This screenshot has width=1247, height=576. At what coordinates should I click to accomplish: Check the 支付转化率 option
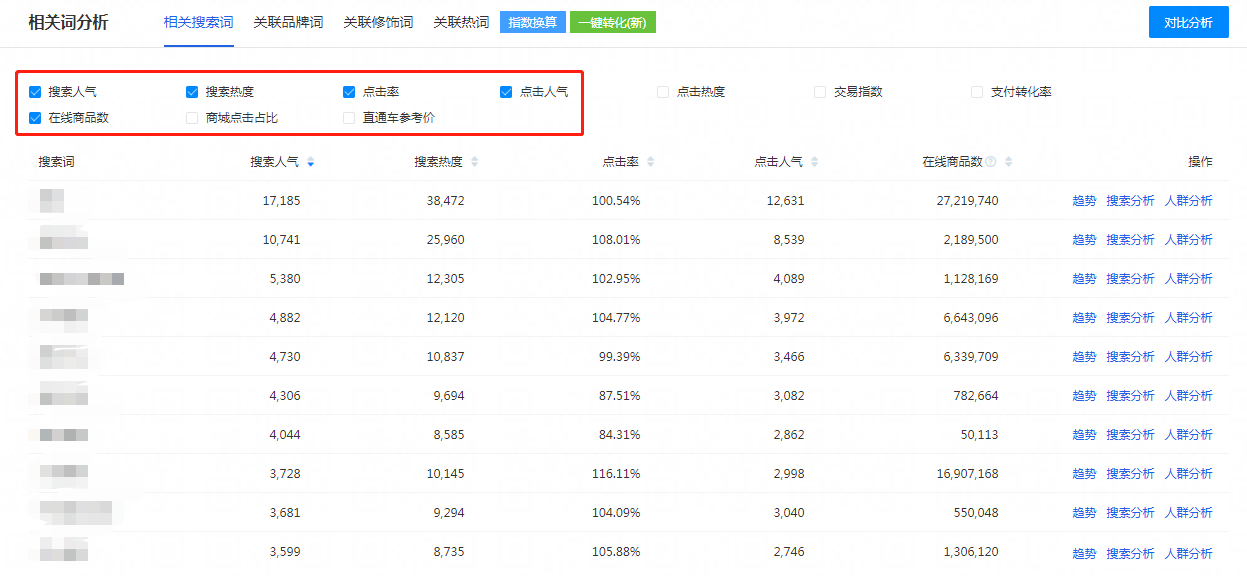(x=977, y=92)
